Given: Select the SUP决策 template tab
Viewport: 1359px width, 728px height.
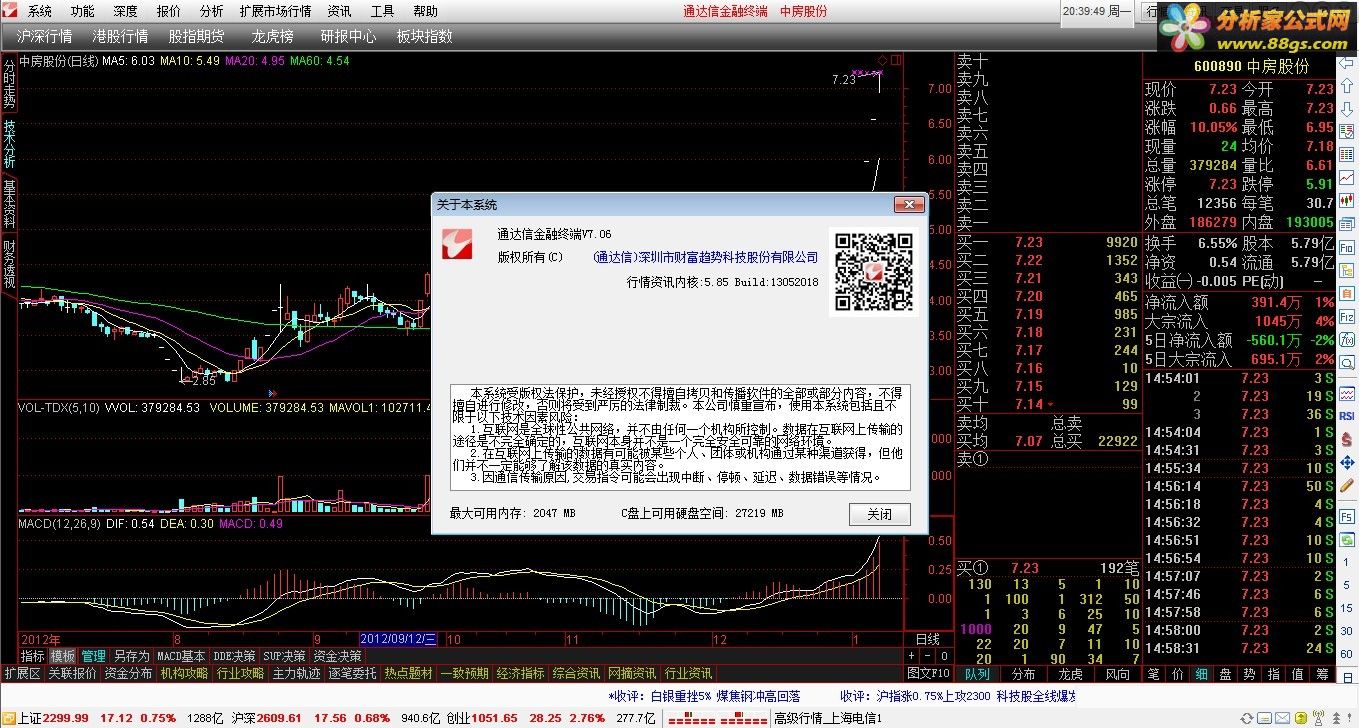Looking at the screenshot, I should point(284,656).
